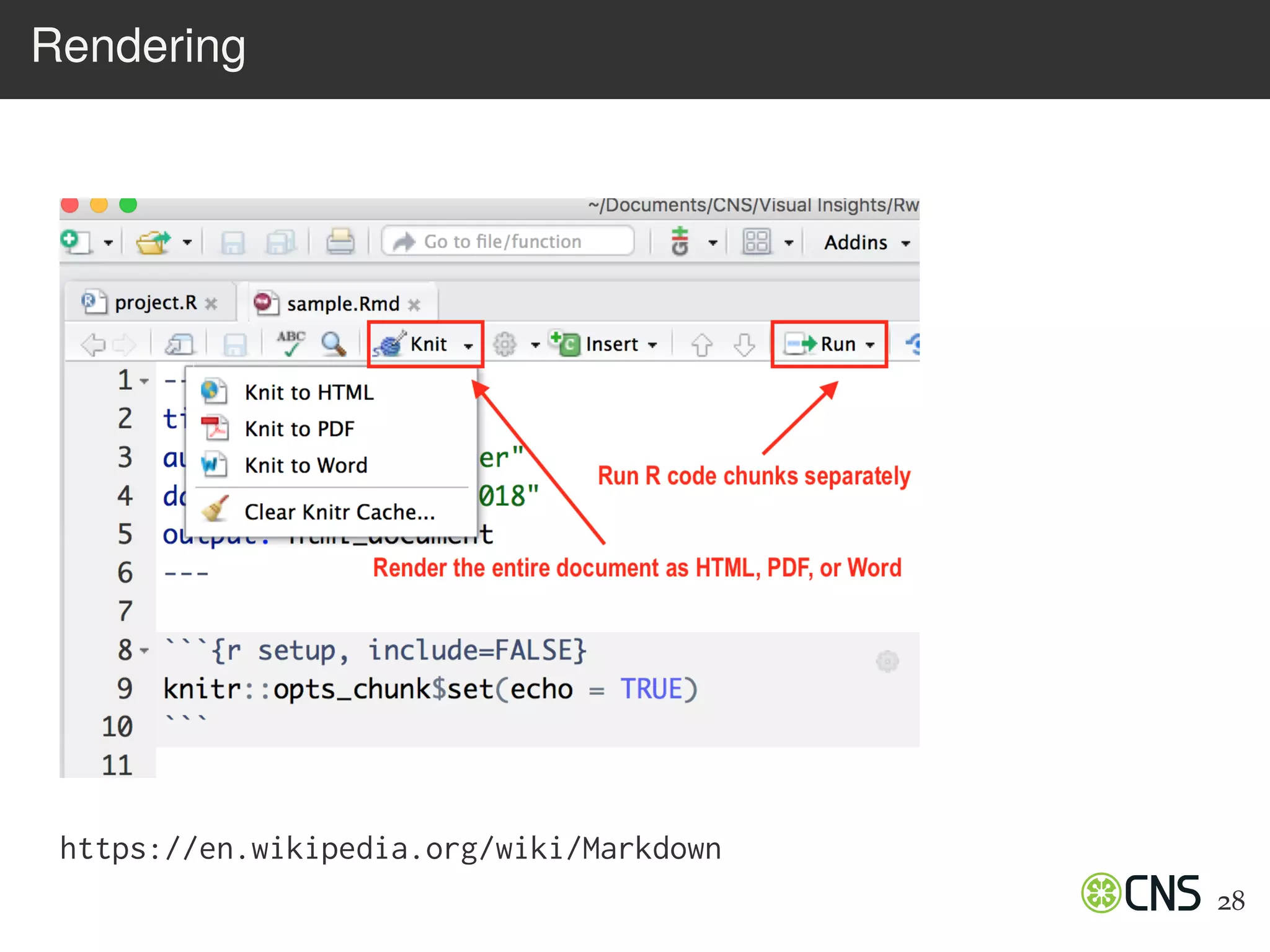
Task: Select Knit to HTML menu item
Action: pos(332,392)
